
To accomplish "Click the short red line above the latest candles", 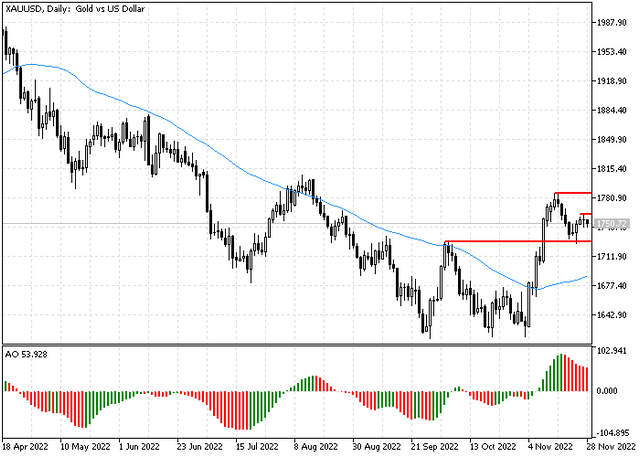I will [586, 214].
